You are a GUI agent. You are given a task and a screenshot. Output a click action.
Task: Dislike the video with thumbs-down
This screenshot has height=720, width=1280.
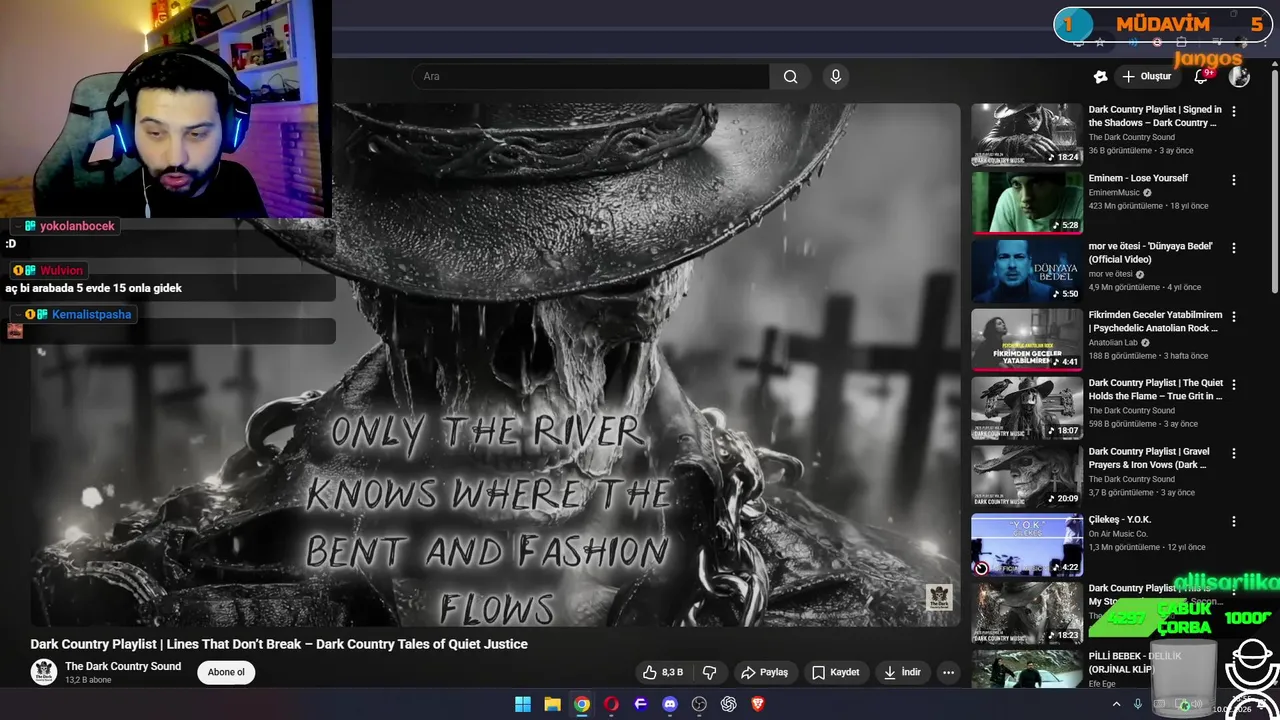tap(710, 672)
